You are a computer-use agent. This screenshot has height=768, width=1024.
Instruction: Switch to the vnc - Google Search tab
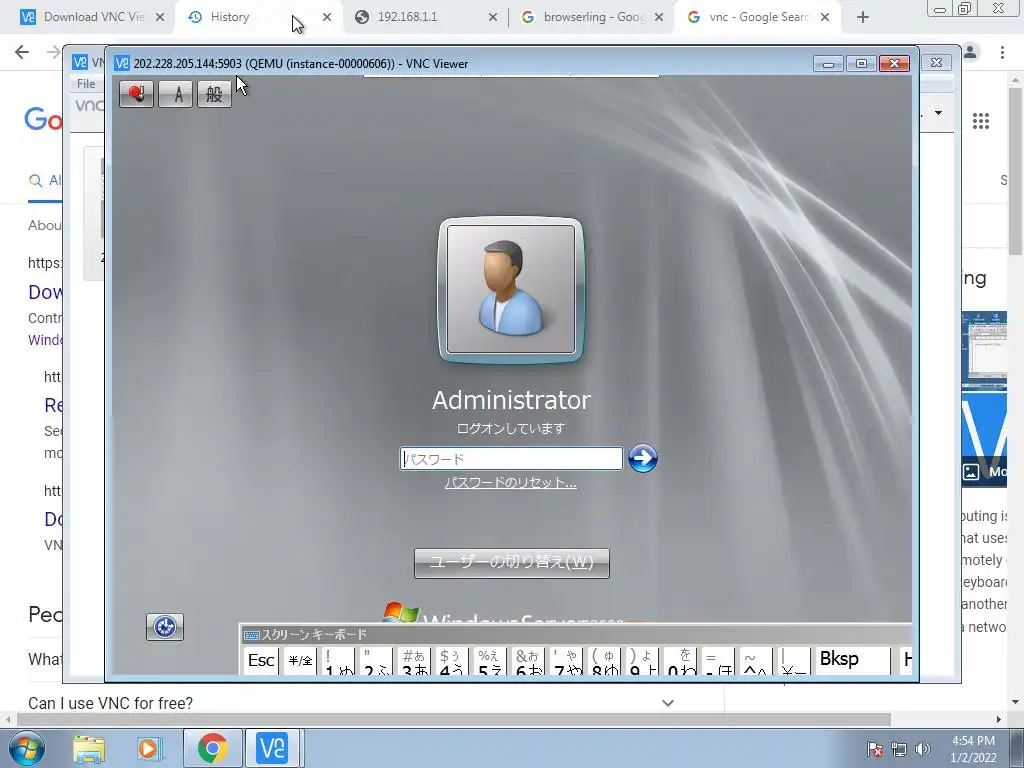[x=758, y=17]
